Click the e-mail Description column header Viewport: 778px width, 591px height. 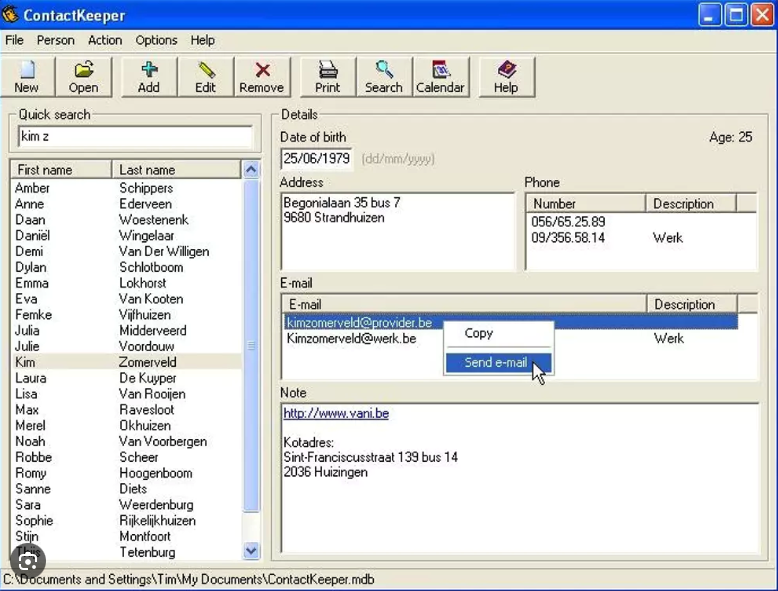click(x=692, y=304)
